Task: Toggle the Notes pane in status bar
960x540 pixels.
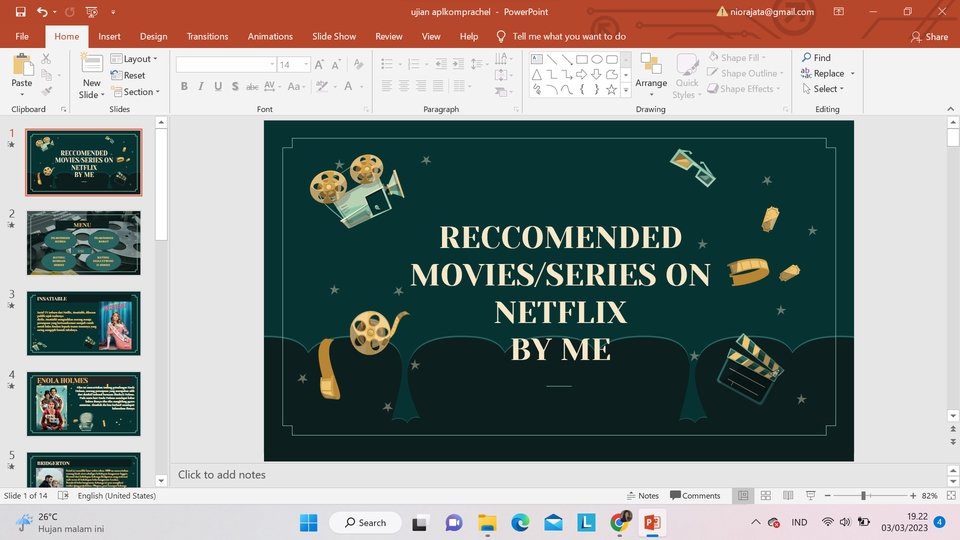Action: [x=643, y=496]
